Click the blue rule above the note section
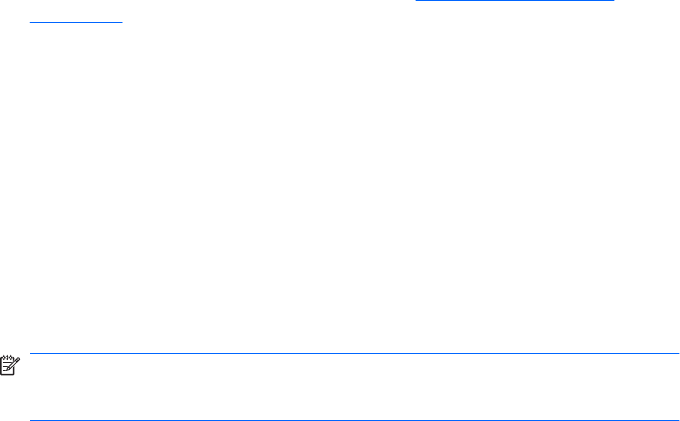 pyautogui.click(x=354, y=353)
